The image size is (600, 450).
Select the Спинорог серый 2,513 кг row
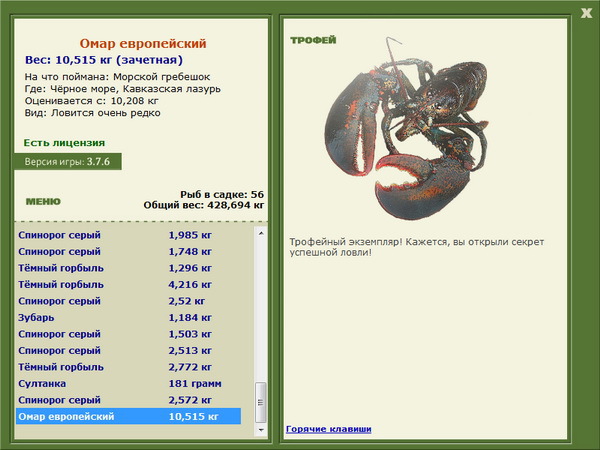pos(129,350)
